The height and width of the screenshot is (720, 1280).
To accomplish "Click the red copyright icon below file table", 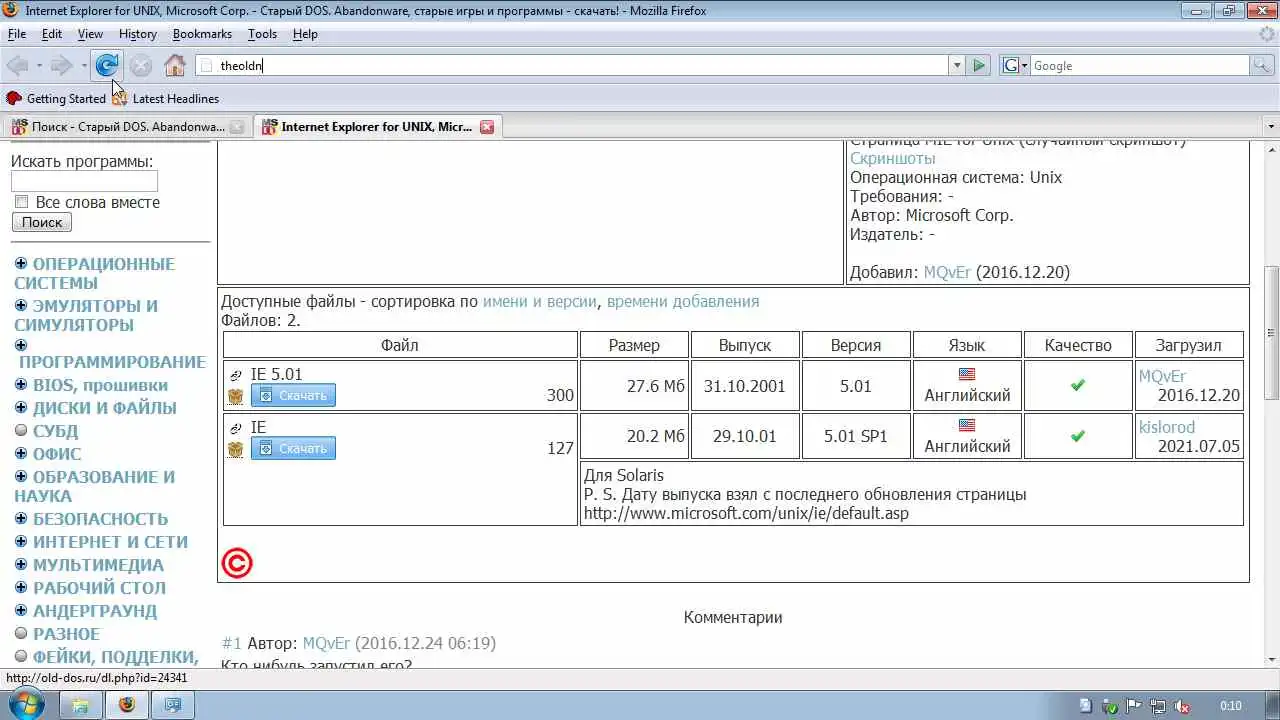I will coord(237,563).
